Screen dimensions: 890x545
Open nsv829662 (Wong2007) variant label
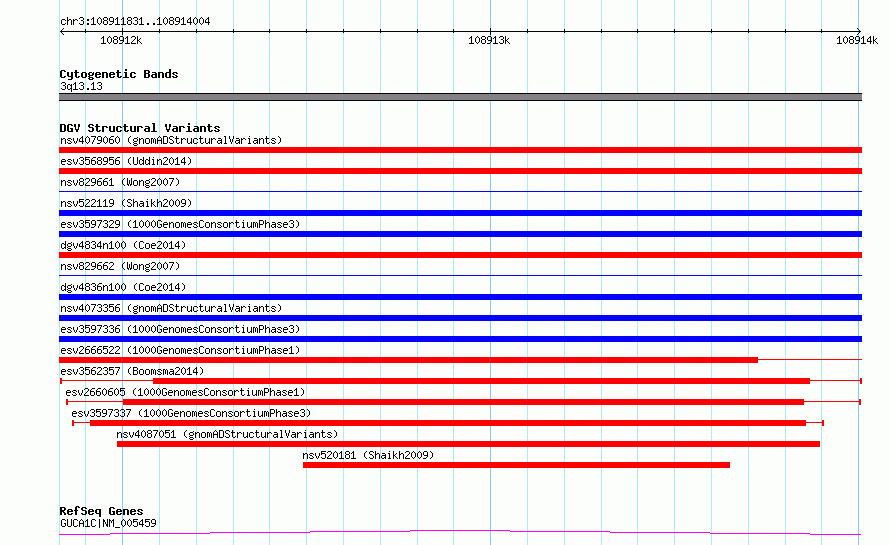[x=120, y=266]
